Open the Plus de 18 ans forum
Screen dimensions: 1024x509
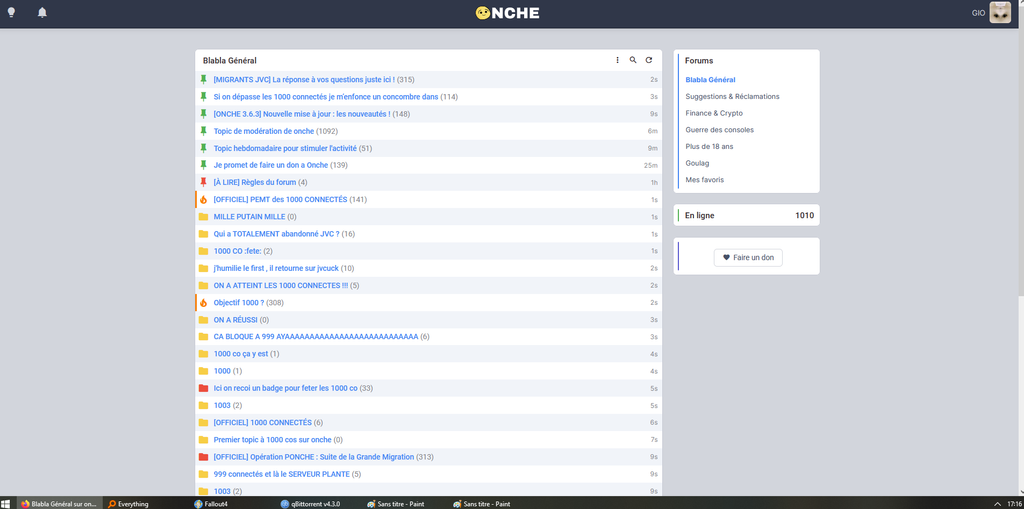[709, 146]
